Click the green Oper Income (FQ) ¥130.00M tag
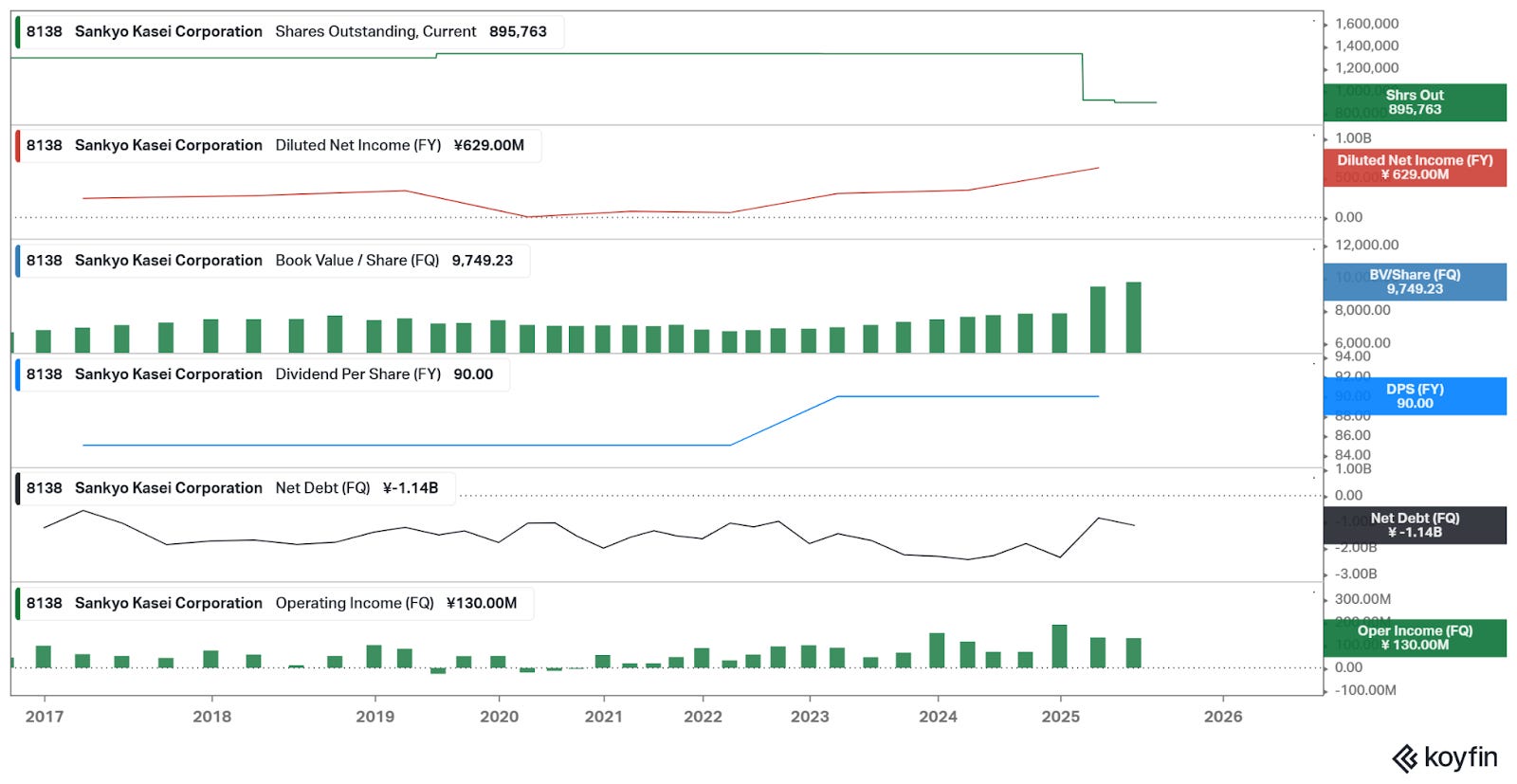This screenshot has width=1517, height=784. 1415,638
